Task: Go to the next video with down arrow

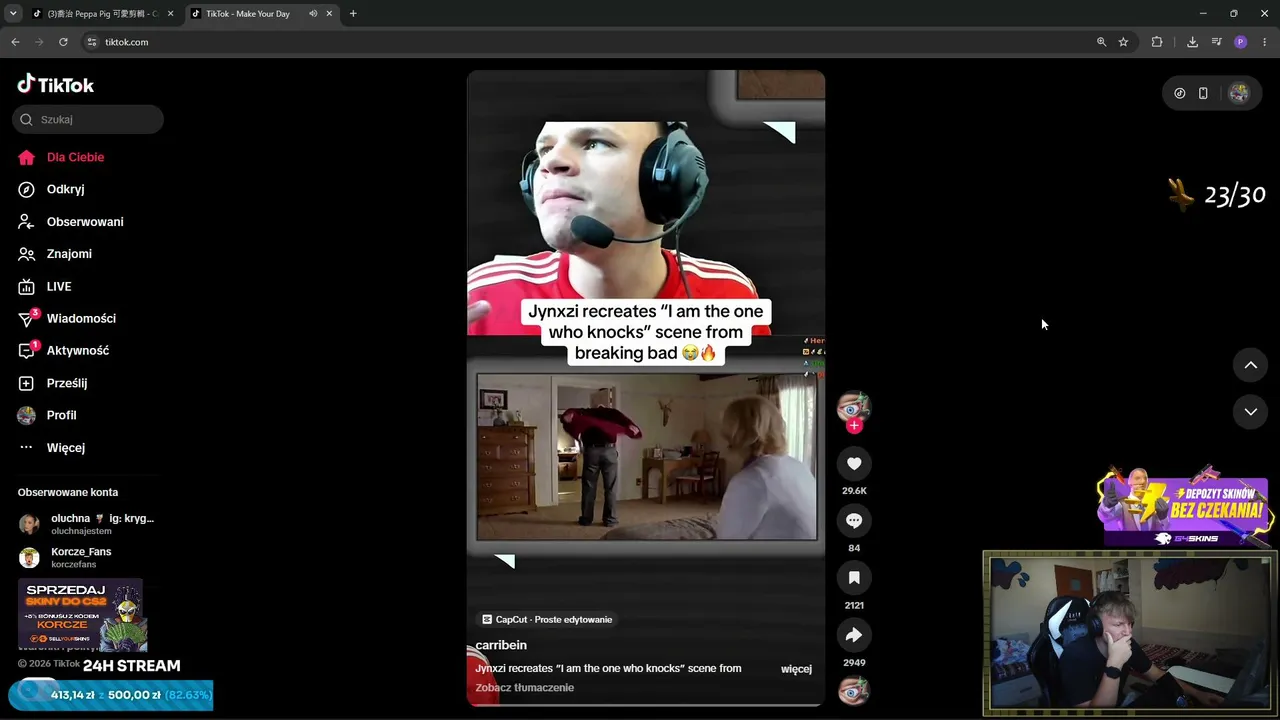Action: pos(1250,411)
